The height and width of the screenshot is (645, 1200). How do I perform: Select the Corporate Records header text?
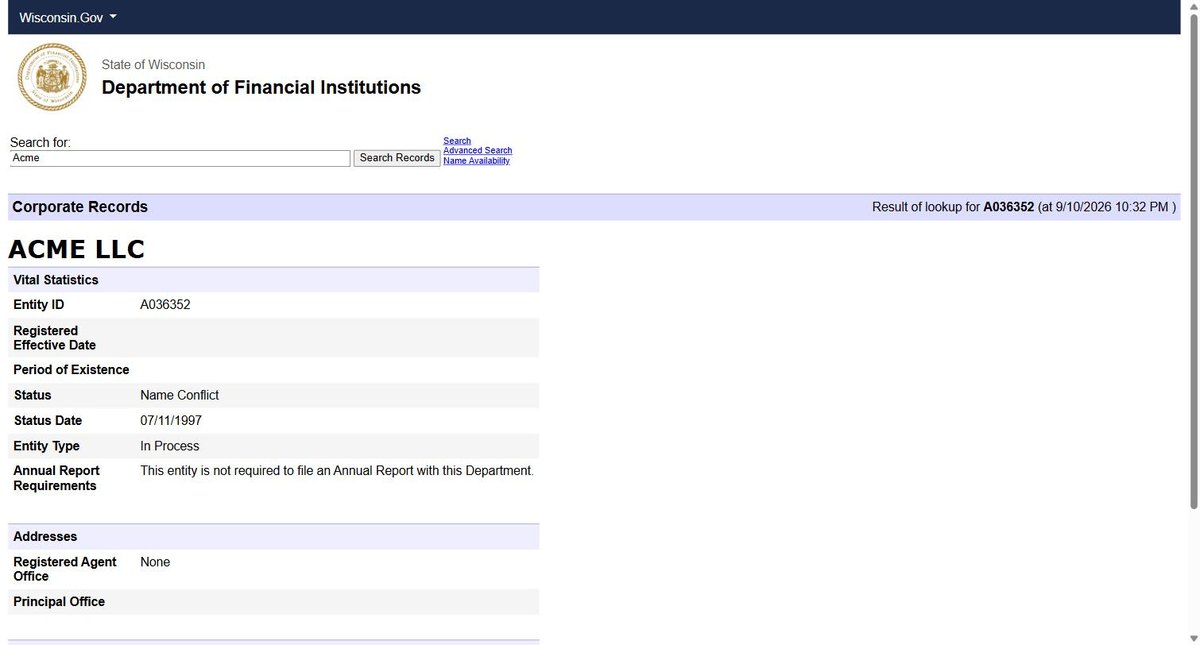click(80, 207)
